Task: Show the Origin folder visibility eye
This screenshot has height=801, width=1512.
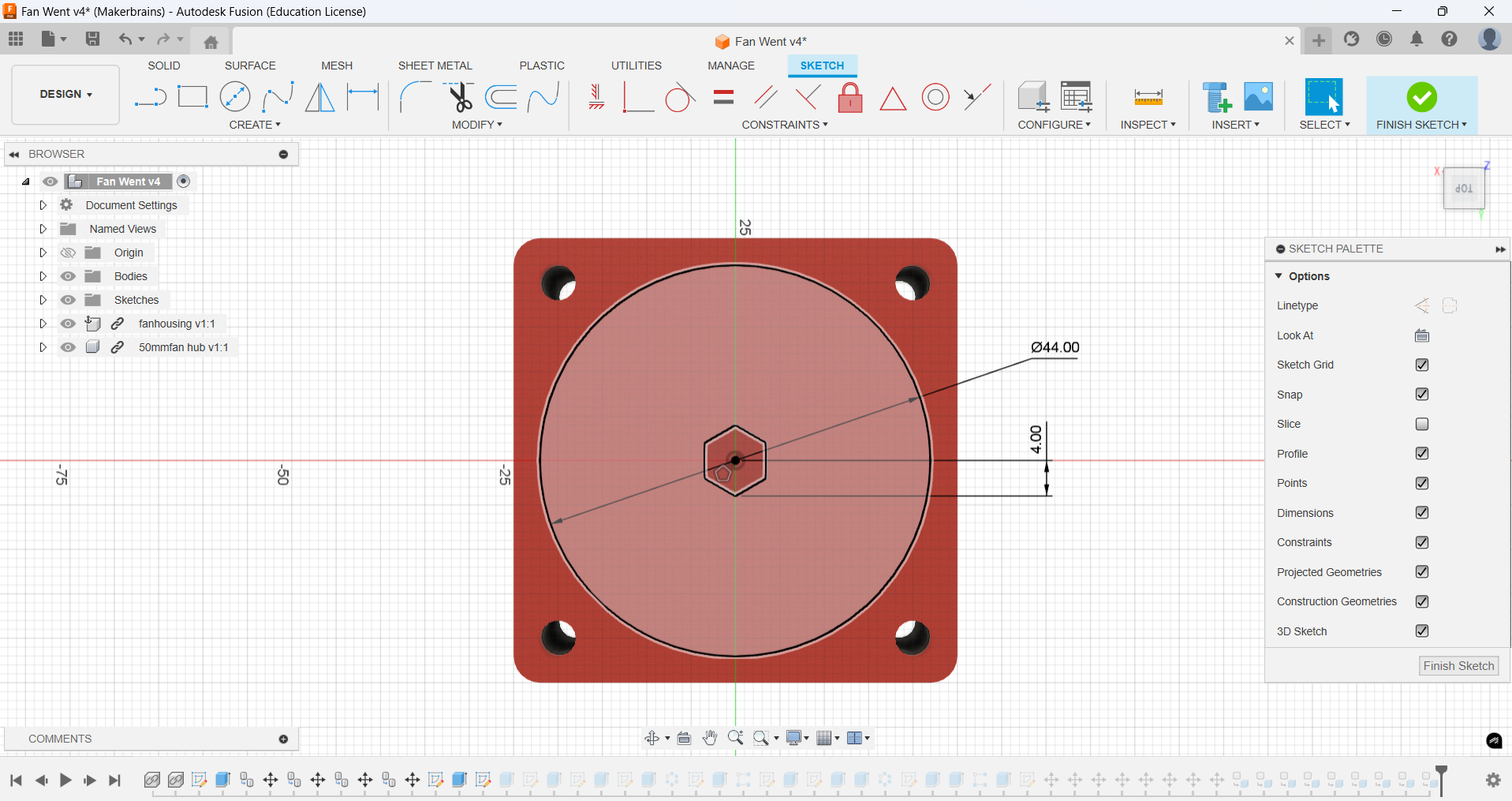Action: (69, 252)
